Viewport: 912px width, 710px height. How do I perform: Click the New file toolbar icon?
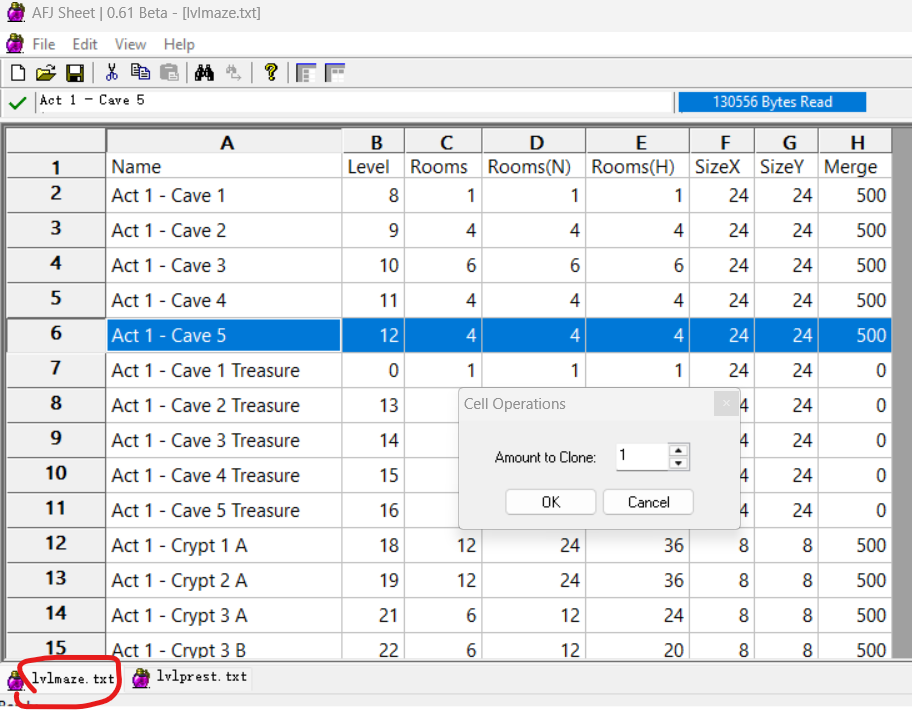[x=18, y=73]
